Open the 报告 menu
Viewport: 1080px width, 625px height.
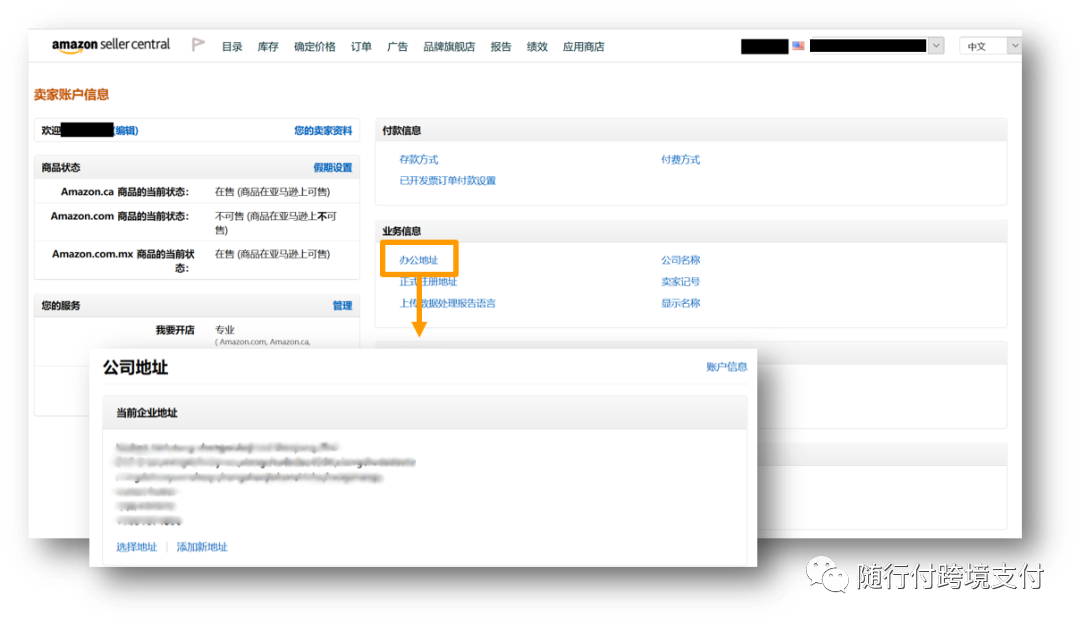501,47
